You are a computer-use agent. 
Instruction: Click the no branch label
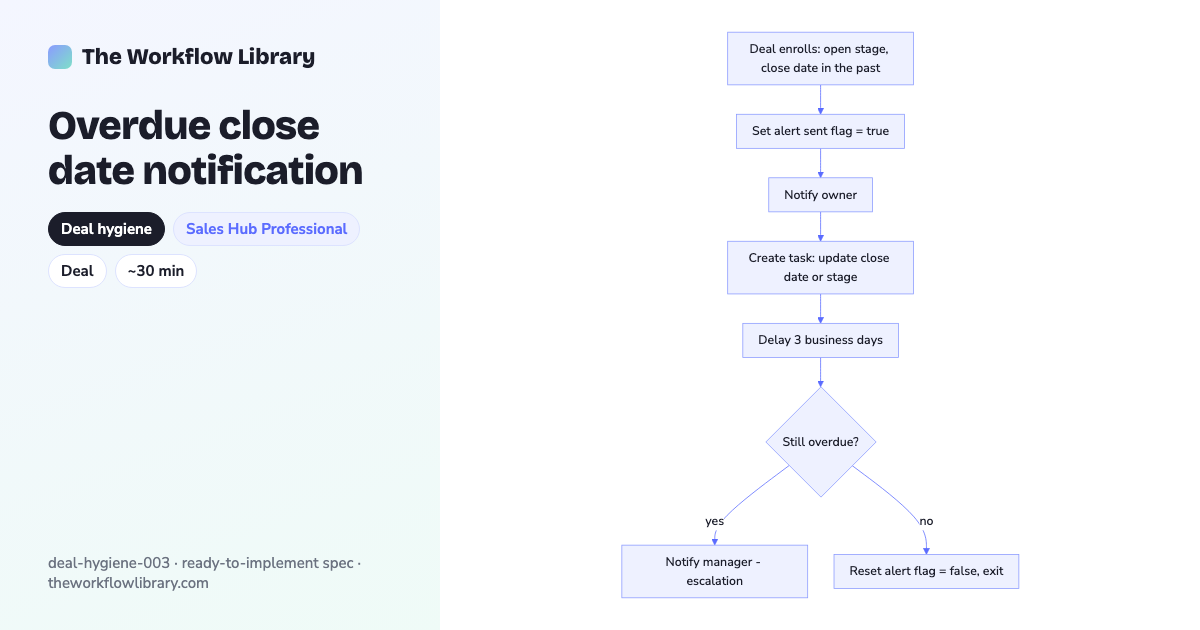tap(926, 521)
